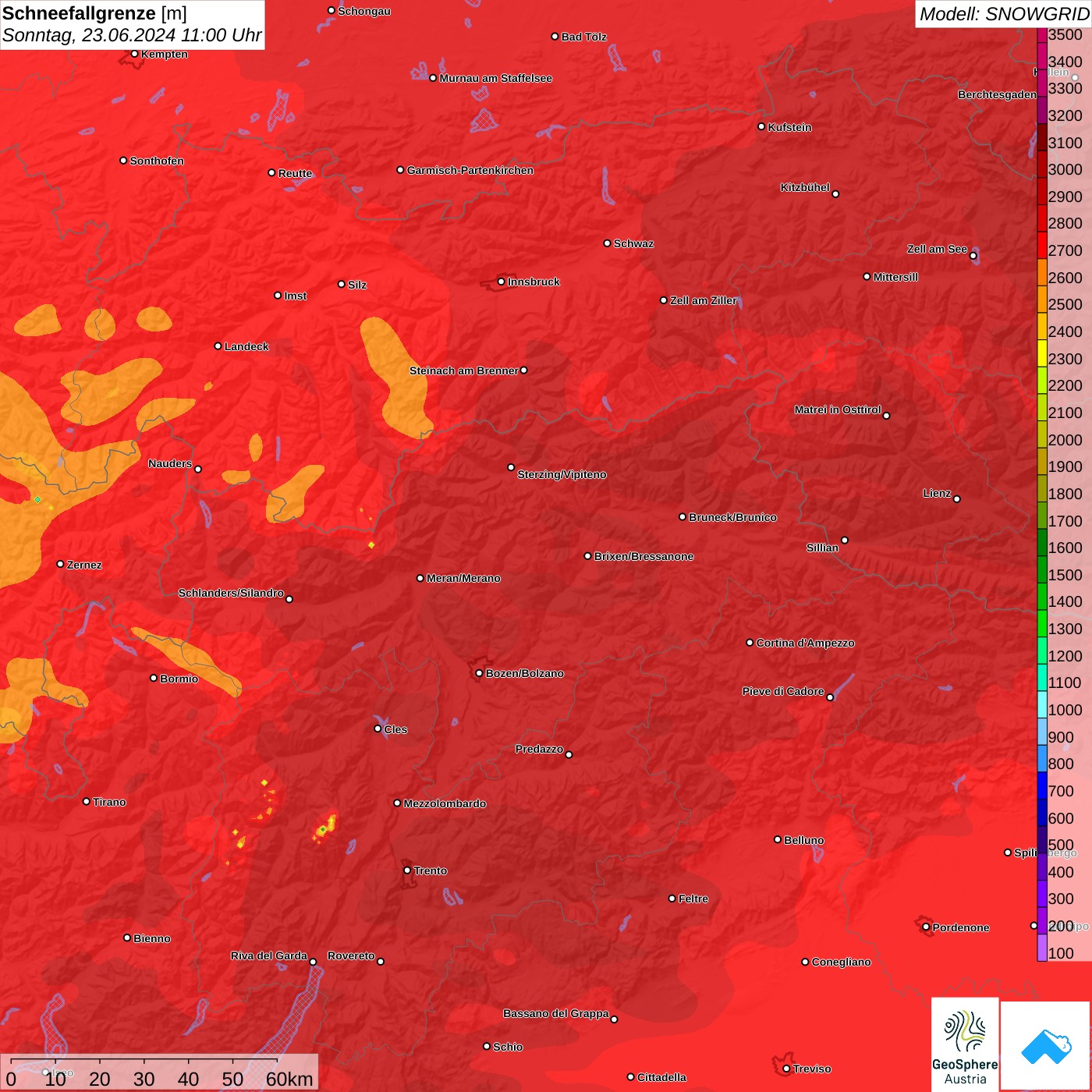
Task: Click the Steinach am Brenner label
Action: coord(464,370)
